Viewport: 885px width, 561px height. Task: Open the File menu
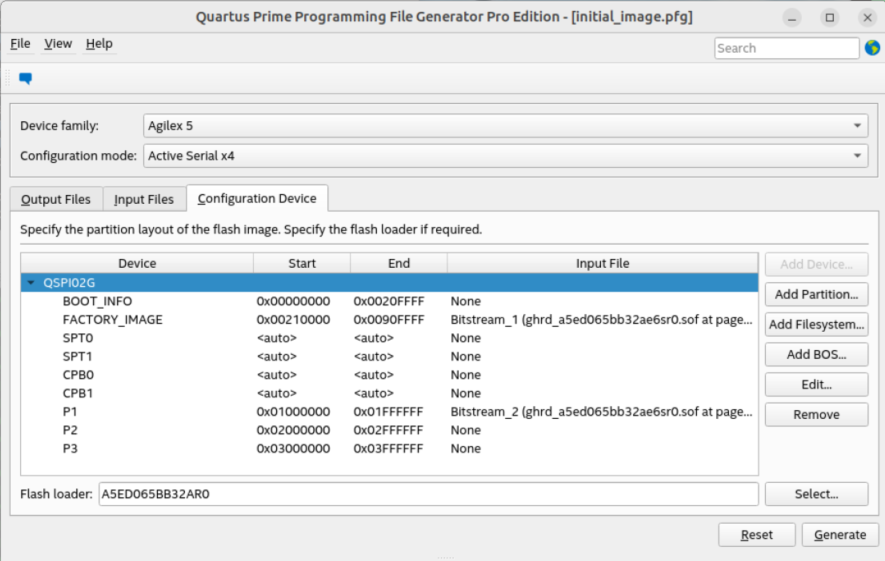pyautogui.click(x=20, y=44)
